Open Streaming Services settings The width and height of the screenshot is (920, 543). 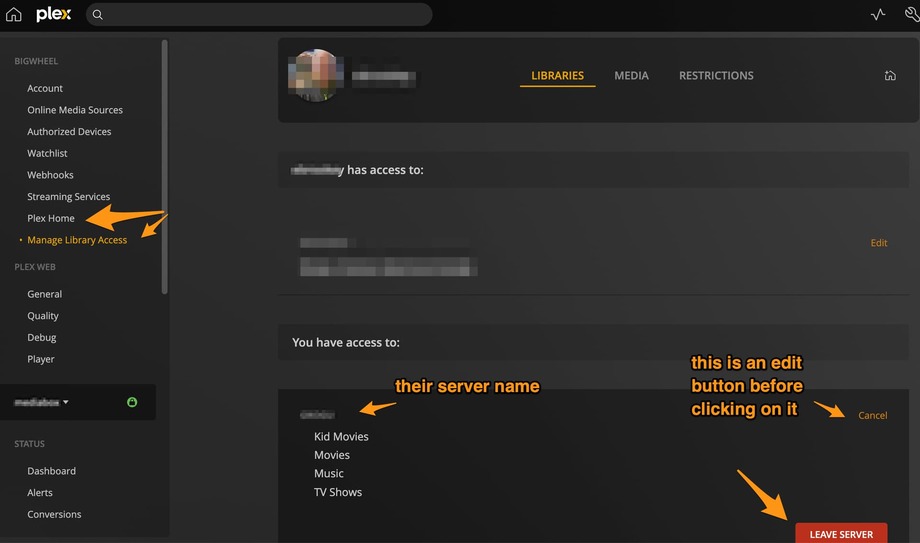coord(68,197)
